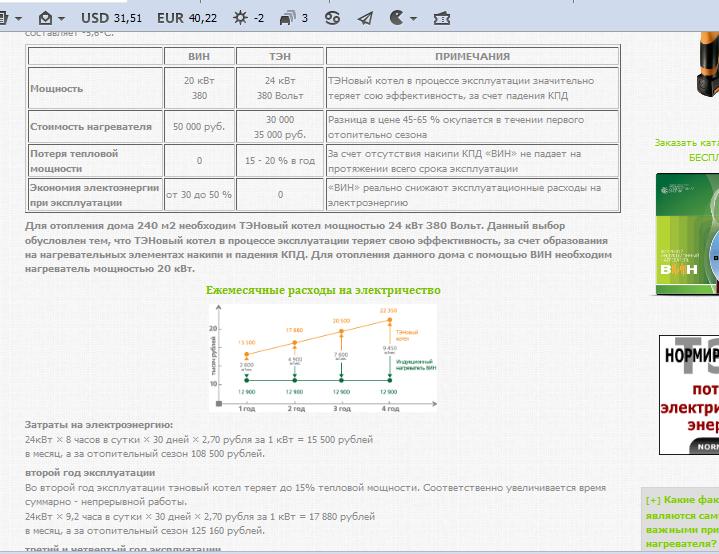Click the 'ПРИМЕЧАНИЯ' column header

coord(472,56)
